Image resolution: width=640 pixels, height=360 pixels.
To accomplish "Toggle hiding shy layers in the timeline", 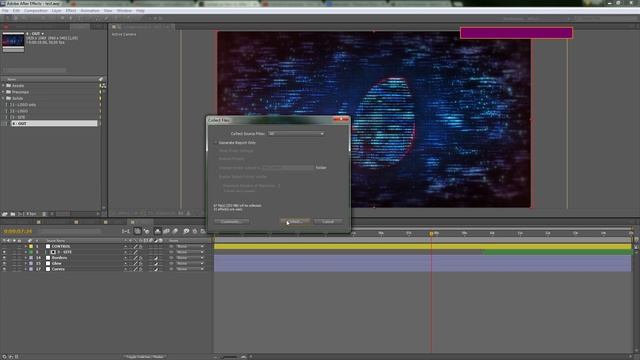I will tap(158, 231).
